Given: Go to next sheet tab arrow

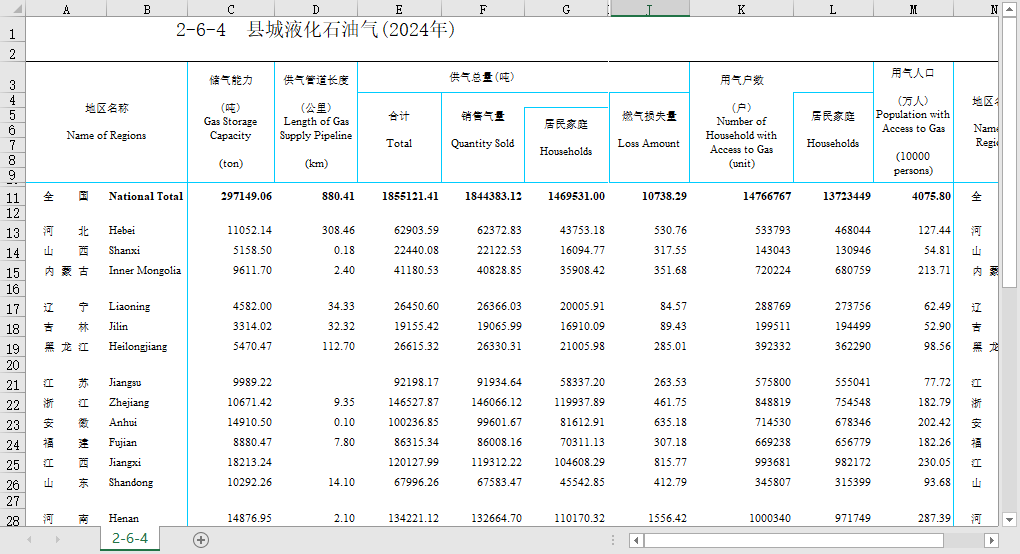Looking at the screenshot, I should pyautogui.click(x=57, y=540).
